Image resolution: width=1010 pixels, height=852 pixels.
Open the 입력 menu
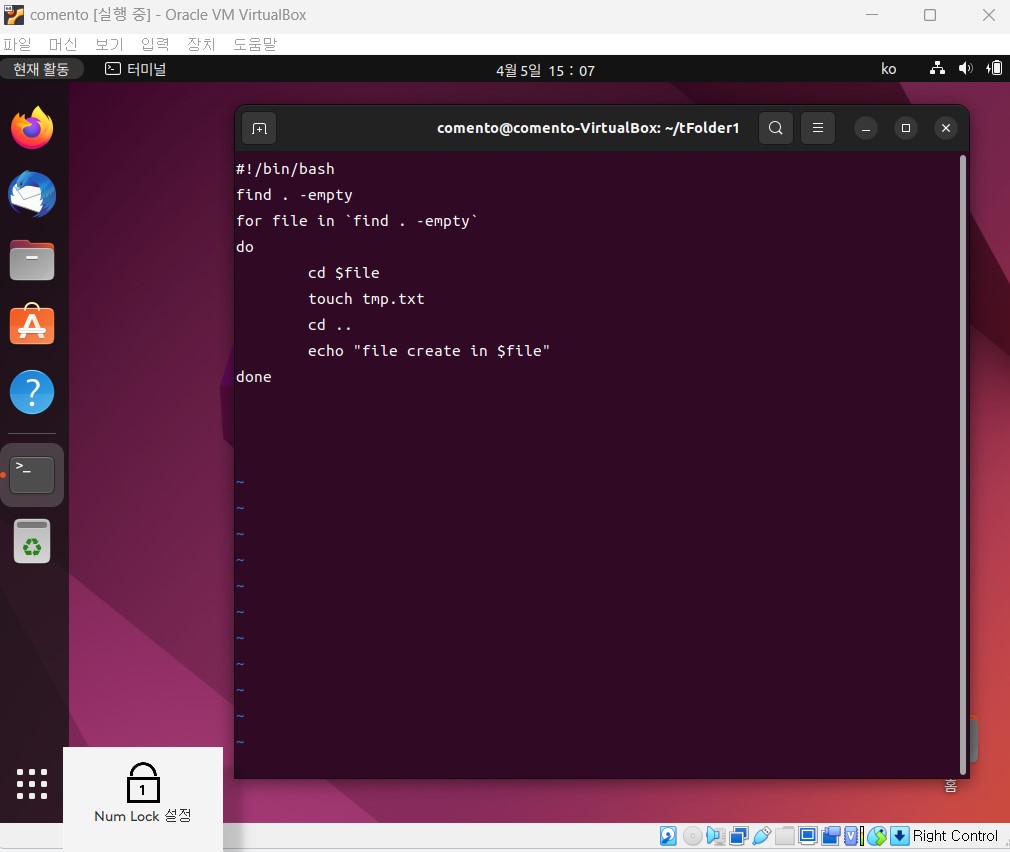[x=155, y=44]
